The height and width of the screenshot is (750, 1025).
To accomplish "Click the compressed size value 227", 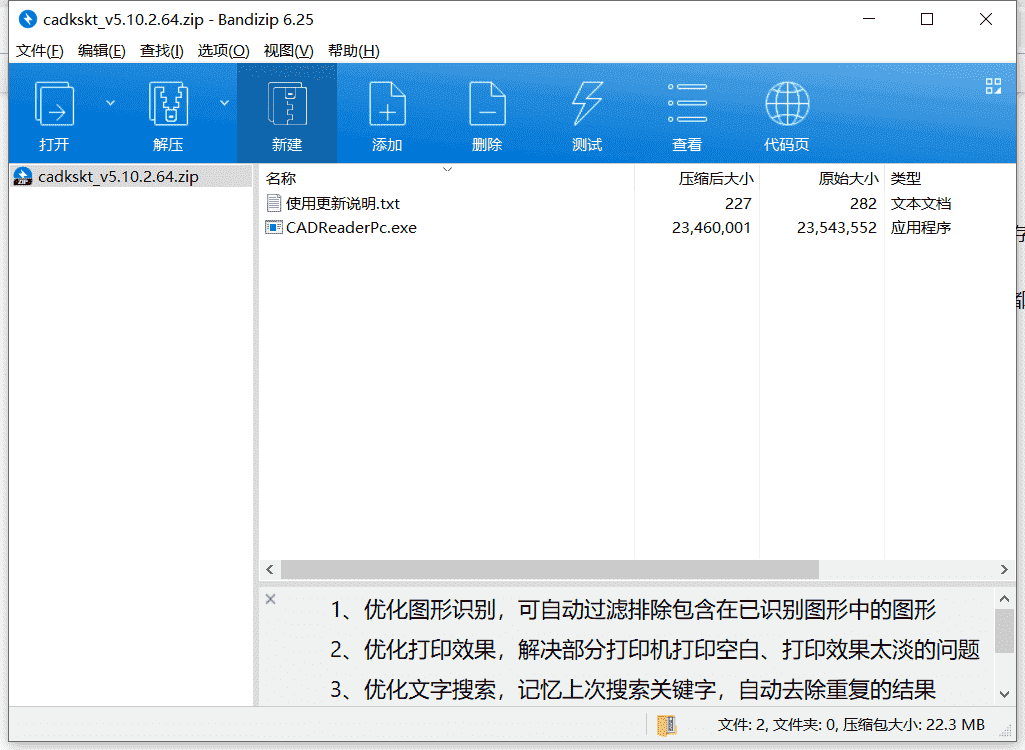I will click(x=738, y=203).
